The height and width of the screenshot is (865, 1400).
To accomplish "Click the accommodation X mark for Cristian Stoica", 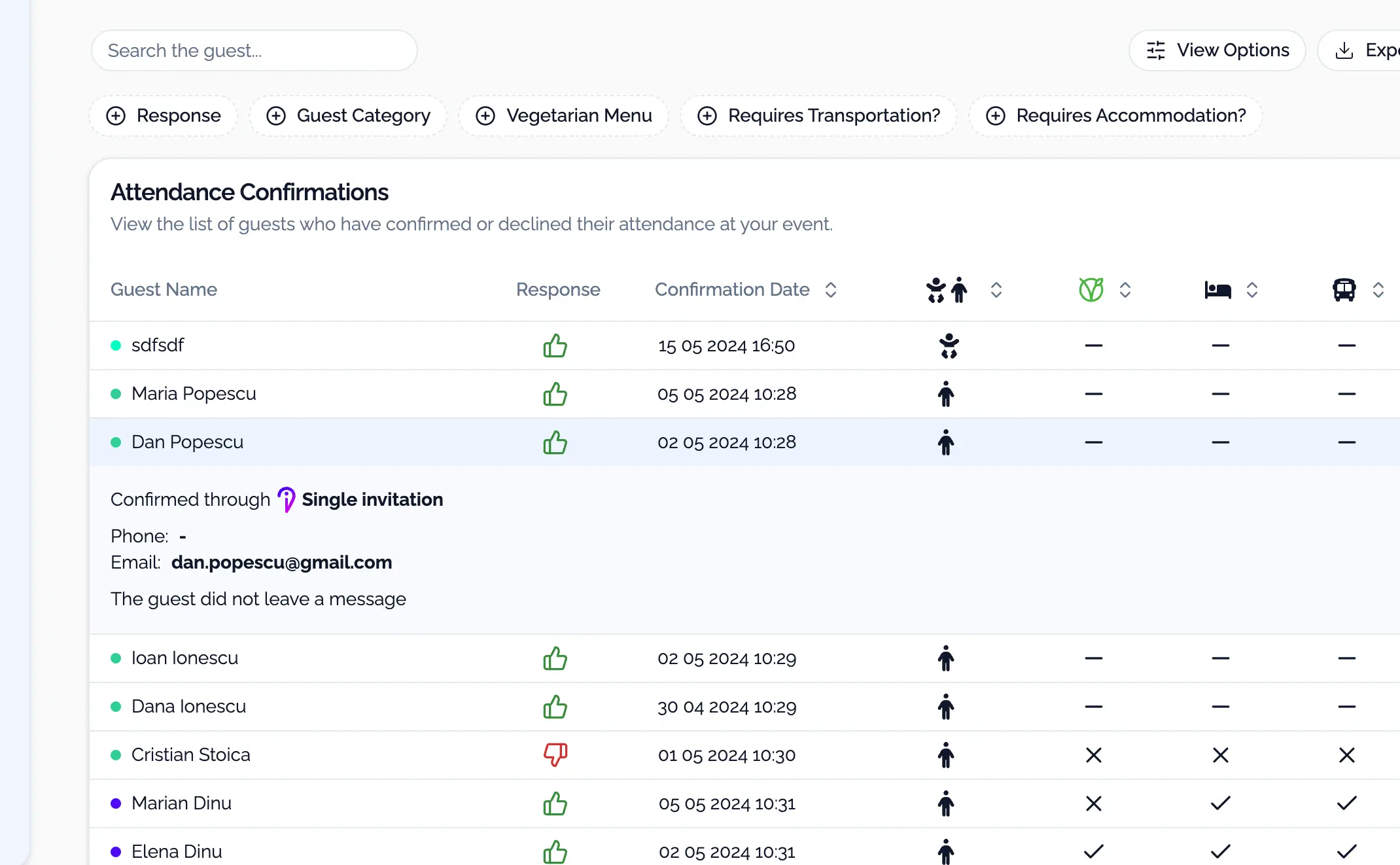I will tap(1221, 755).
